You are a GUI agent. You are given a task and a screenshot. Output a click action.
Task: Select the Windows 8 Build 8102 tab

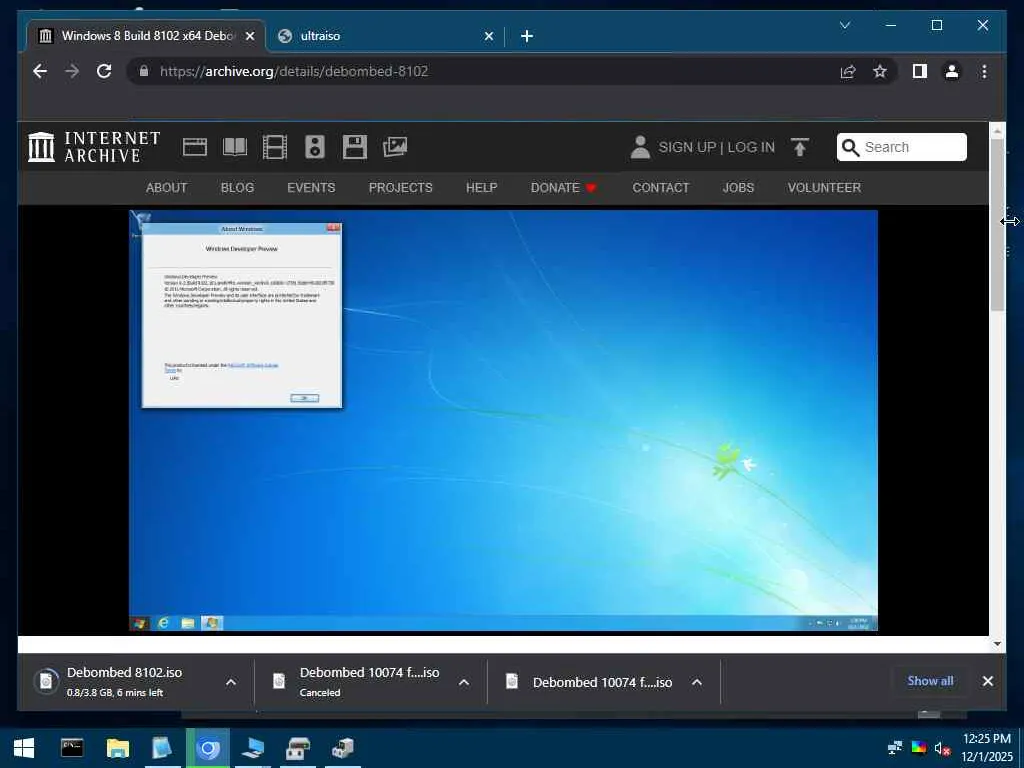[x=145, y=36]
